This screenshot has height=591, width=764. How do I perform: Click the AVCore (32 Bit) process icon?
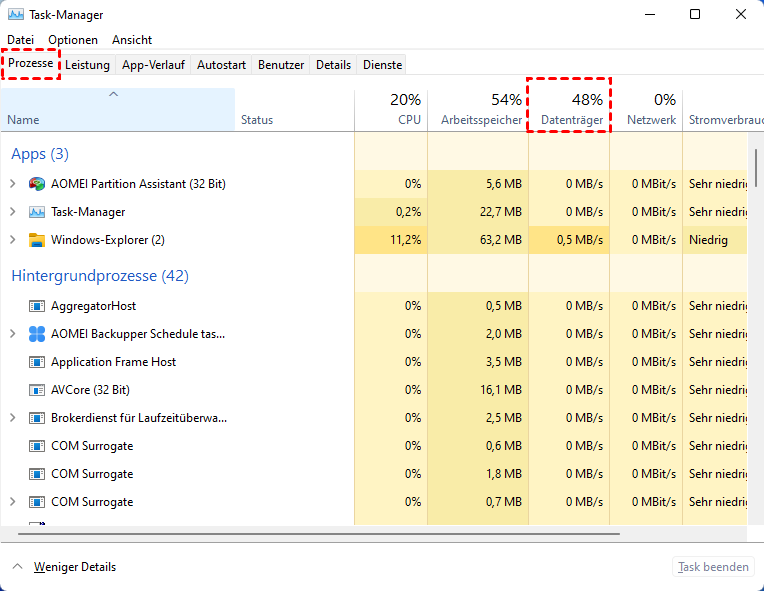[x=37, y=390]
